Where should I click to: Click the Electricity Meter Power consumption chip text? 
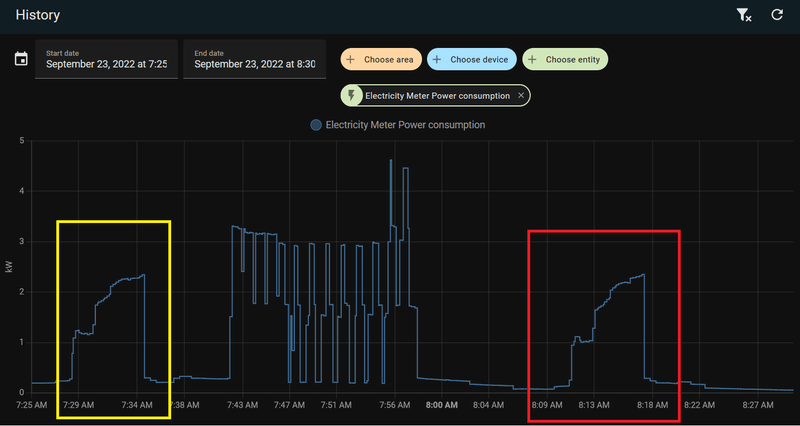[x=437, y=96]
